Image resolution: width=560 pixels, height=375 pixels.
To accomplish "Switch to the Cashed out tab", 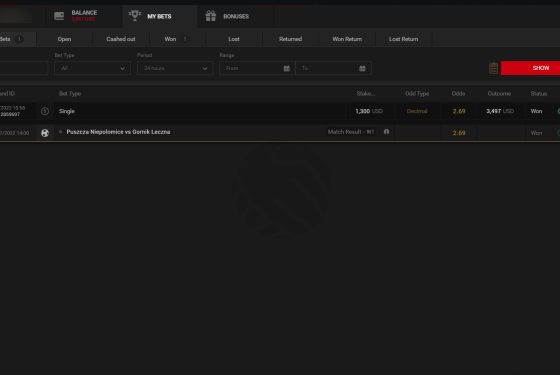I will tap(121, 39).
